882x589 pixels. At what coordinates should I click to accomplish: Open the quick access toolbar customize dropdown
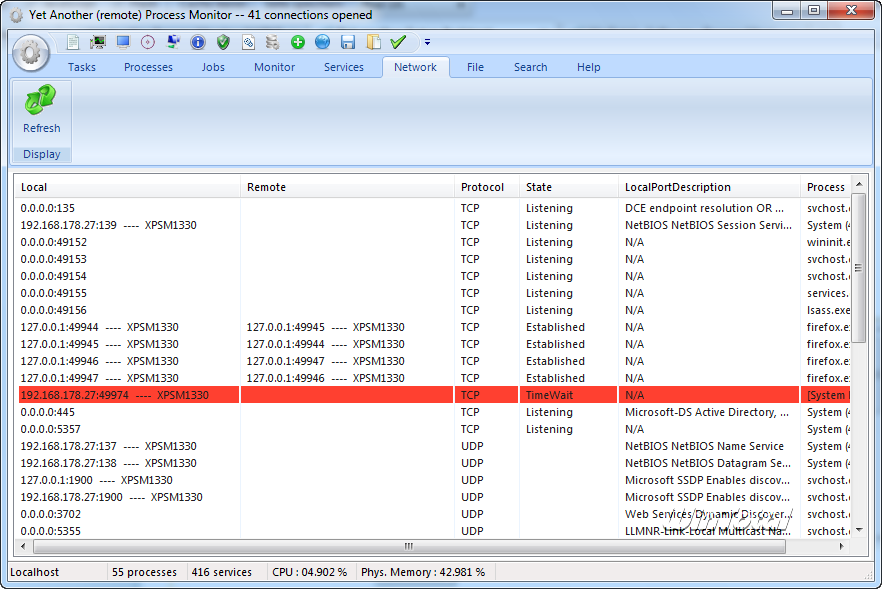coord(427,42)
